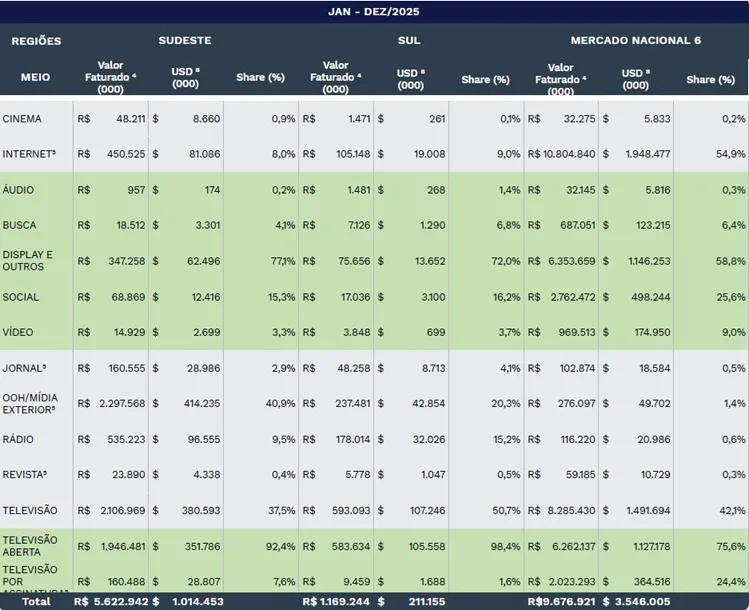Click the BUSCA row label

click(x=20, y=226)
